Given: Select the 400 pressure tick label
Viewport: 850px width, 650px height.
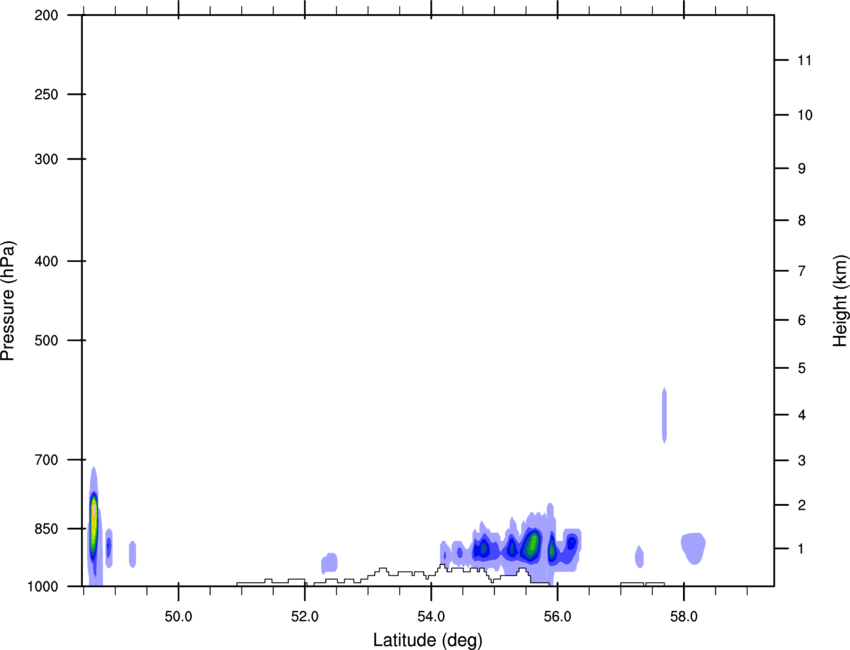Looking at the screenshot, I should click(46, 261).
